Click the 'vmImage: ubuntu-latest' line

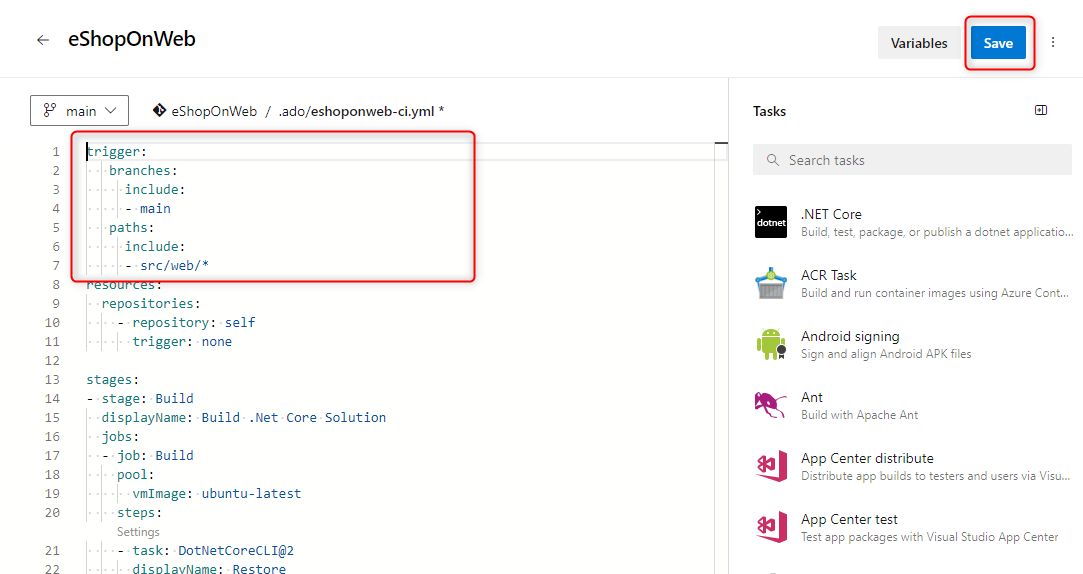(x=217, y=493)
